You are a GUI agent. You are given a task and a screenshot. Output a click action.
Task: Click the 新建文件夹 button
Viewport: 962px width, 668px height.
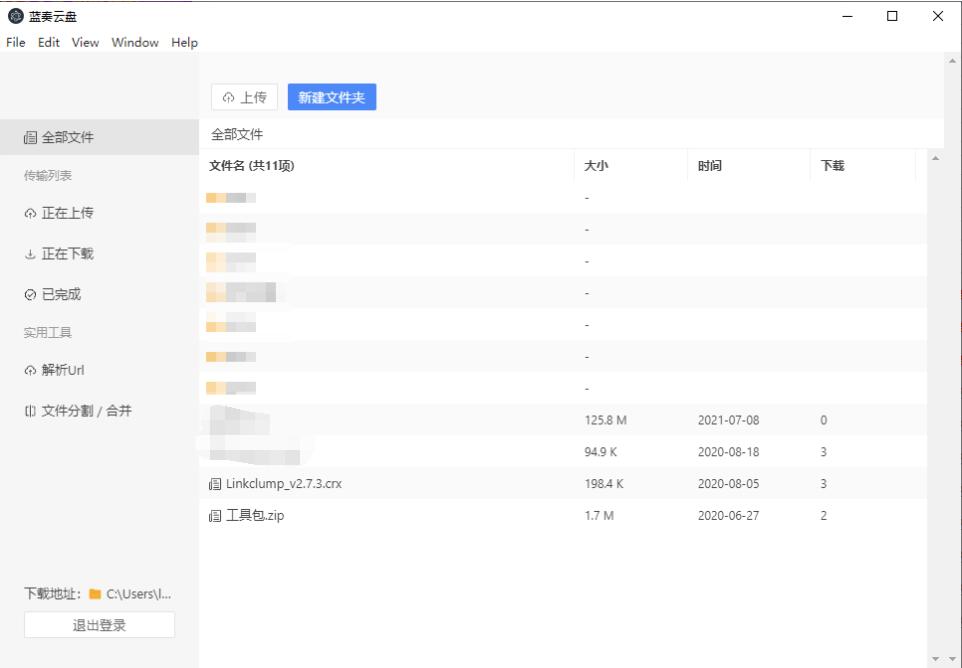click(331, 97)
